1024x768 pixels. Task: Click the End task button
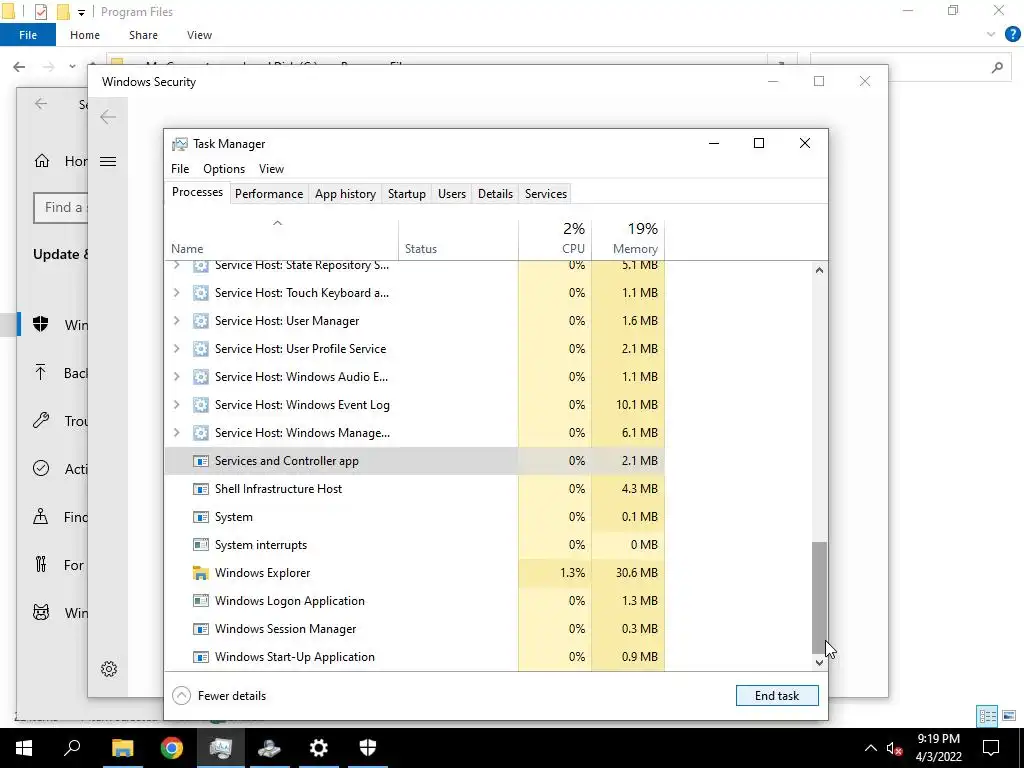777,696
